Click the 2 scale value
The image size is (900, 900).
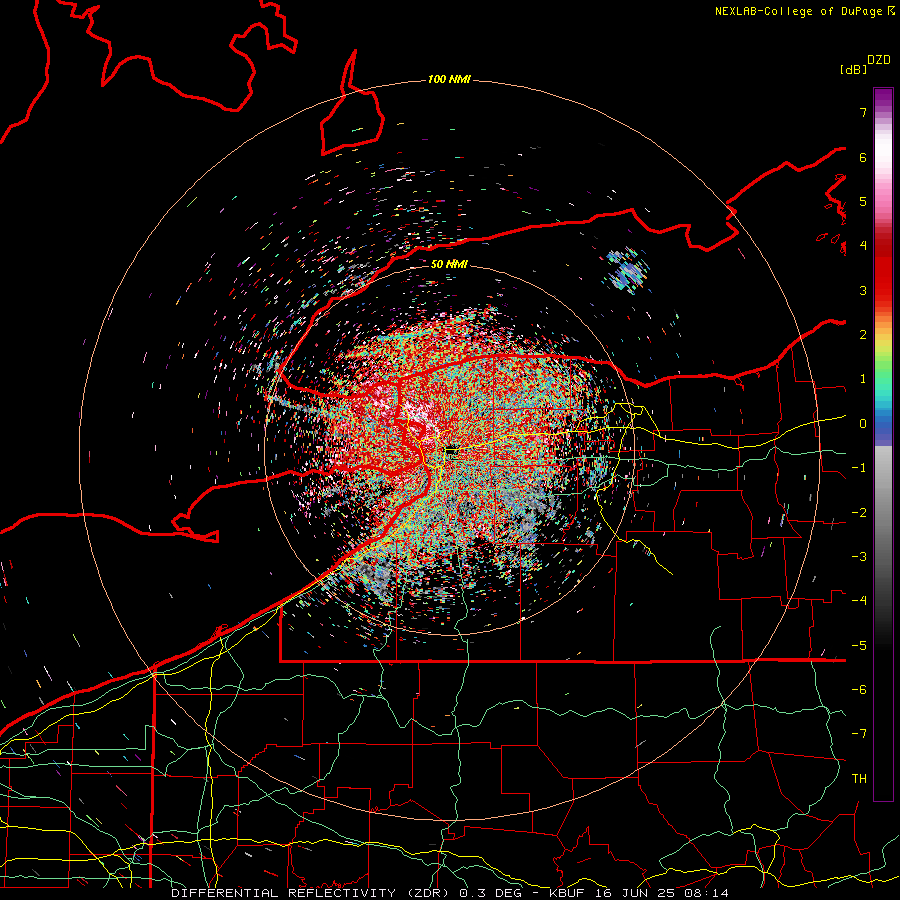(x=863, y=335)
